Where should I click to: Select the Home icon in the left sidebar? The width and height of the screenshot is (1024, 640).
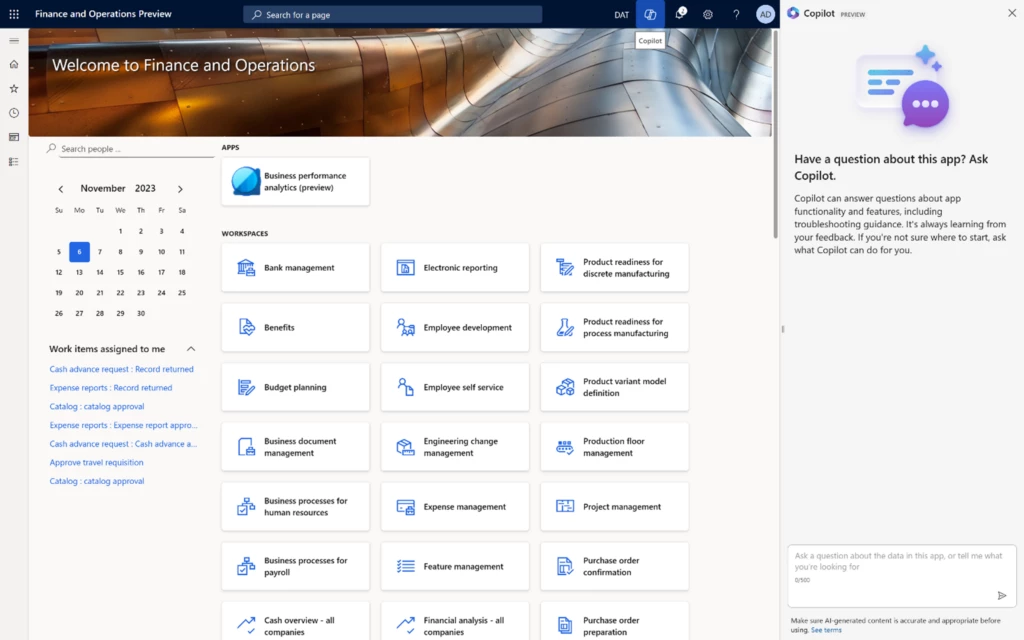tap(13, 64)
